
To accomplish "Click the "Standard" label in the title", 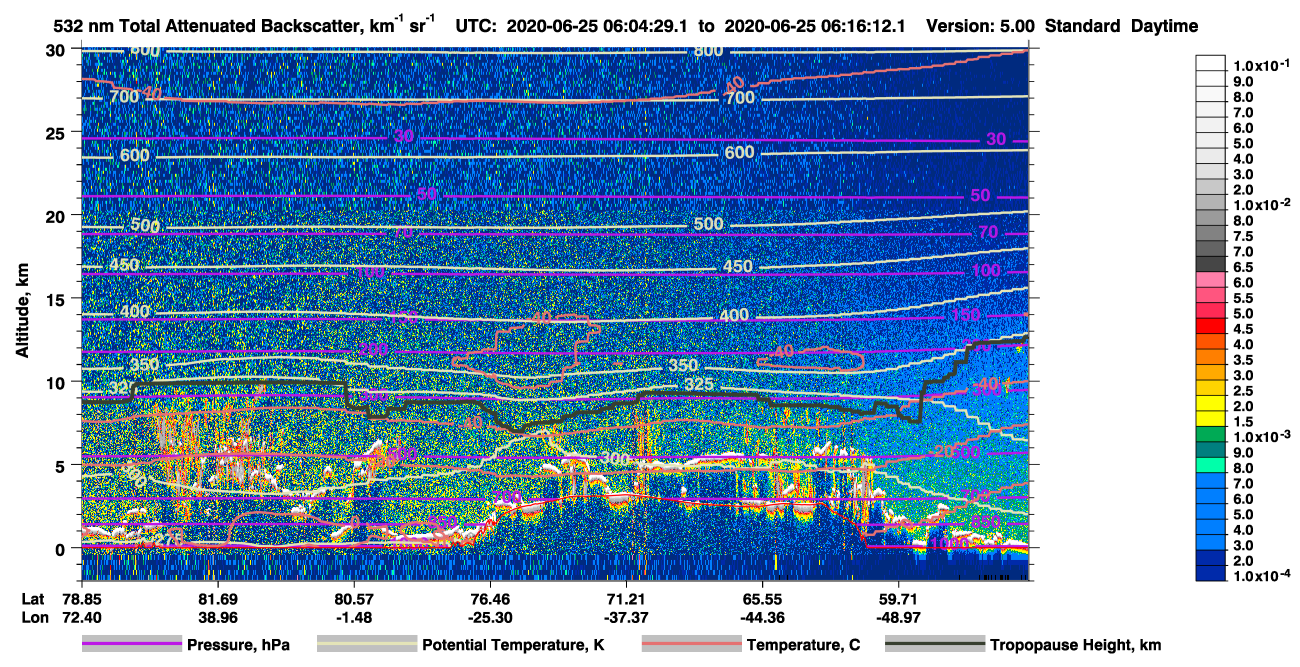I will click(1083, 27).
